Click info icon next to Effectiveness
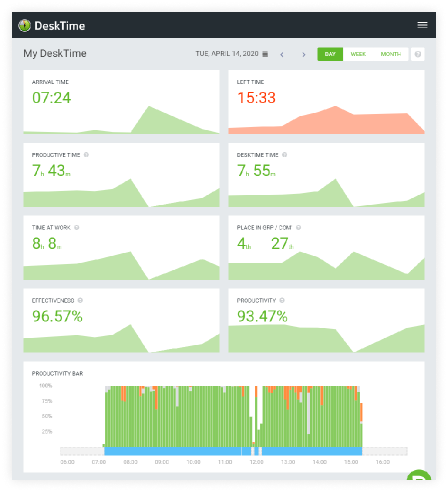 (80, 300)
